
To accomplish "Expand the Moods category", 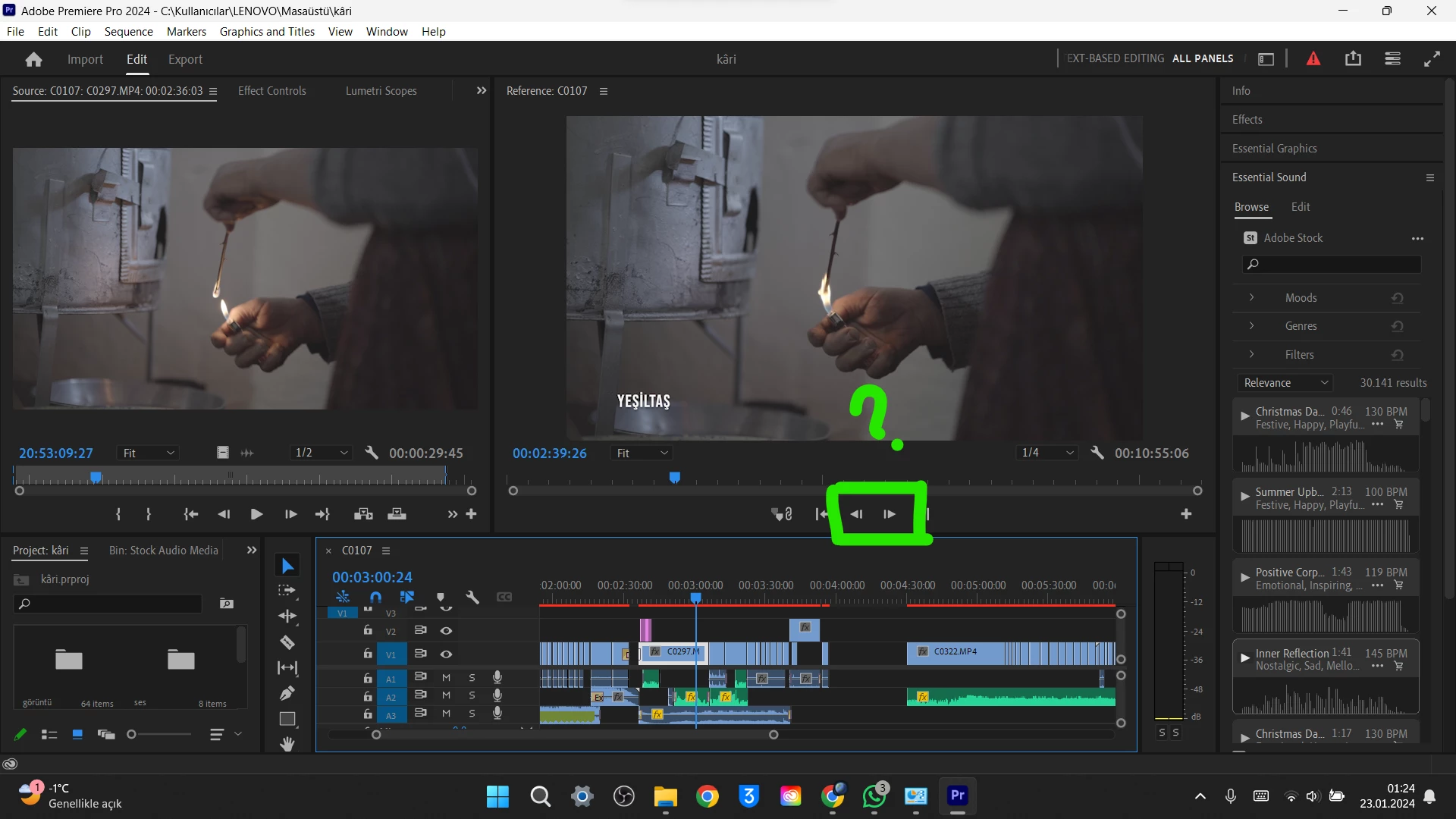I will pos(1251,298).
